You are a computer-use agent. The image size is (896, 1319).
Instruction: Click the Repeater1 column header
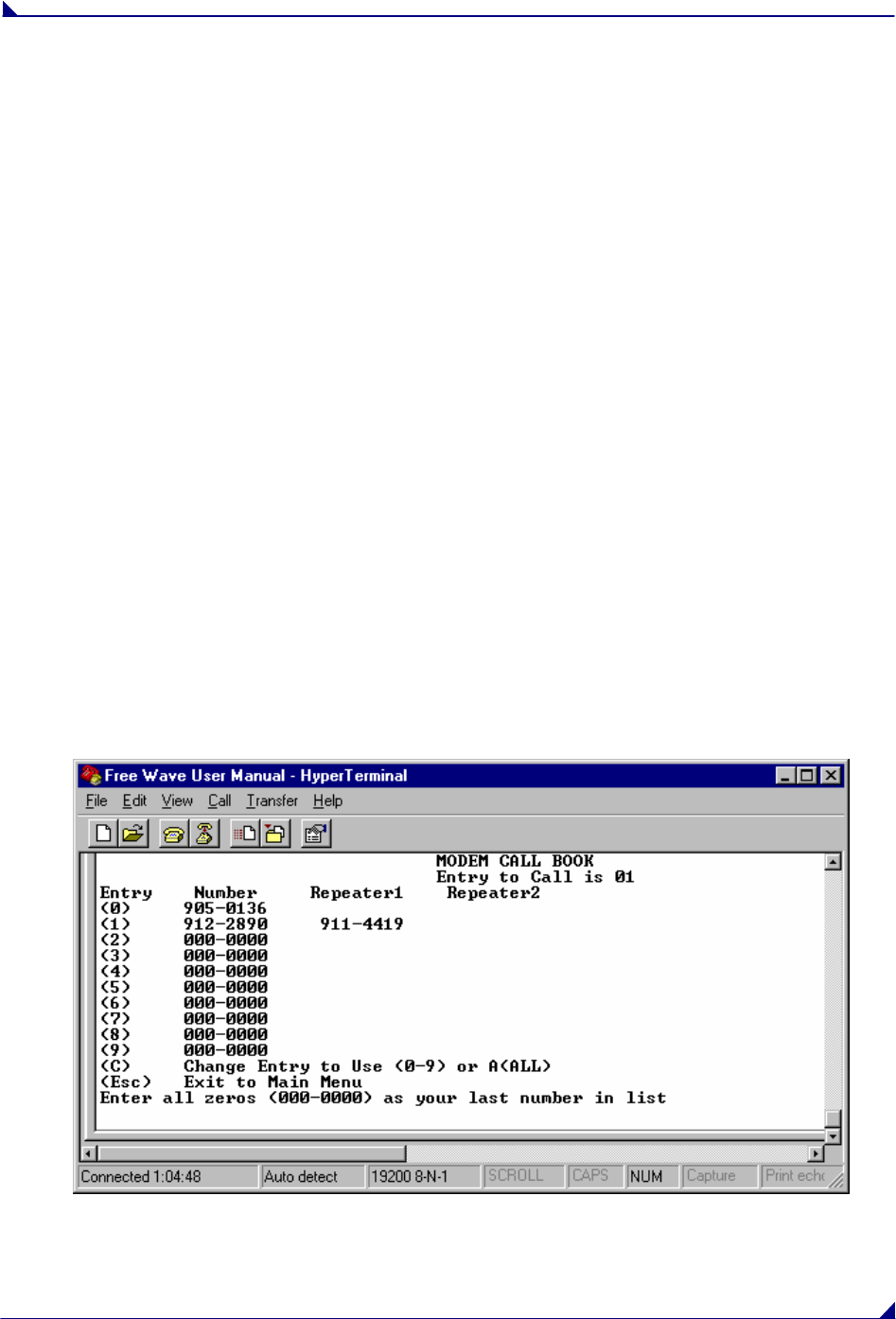coord(357,892)
